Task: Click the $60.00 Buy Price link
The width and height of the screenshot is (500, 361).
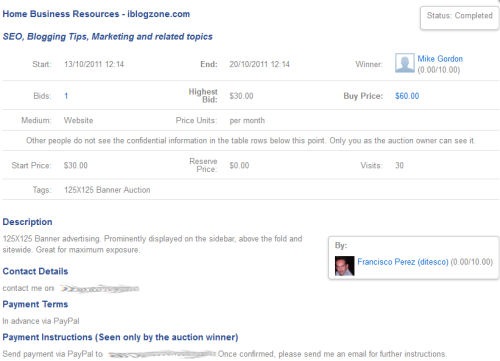Action: click(407, 96)
